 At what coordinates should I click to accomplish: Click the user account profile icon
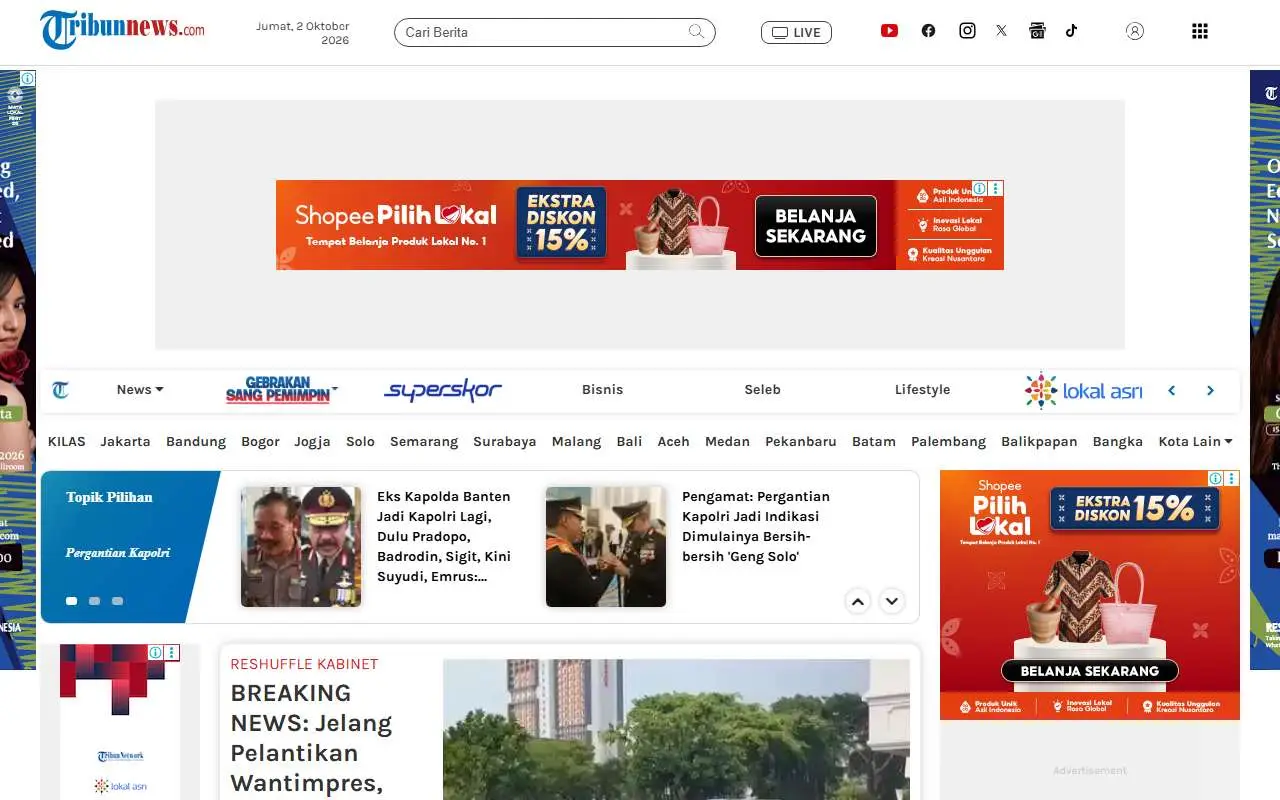1135,31
